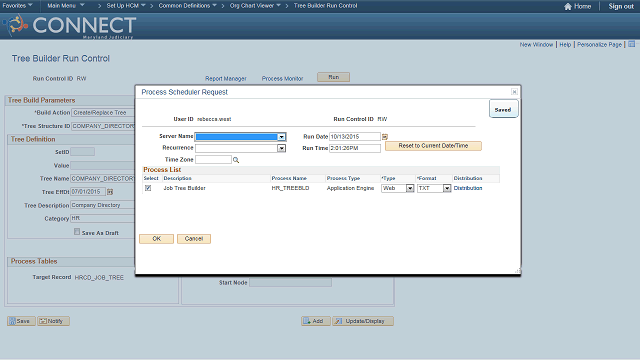Screen dimensions: 640x360
Task: Open the Run Date calendar picker icon
Action: (384, 137)
